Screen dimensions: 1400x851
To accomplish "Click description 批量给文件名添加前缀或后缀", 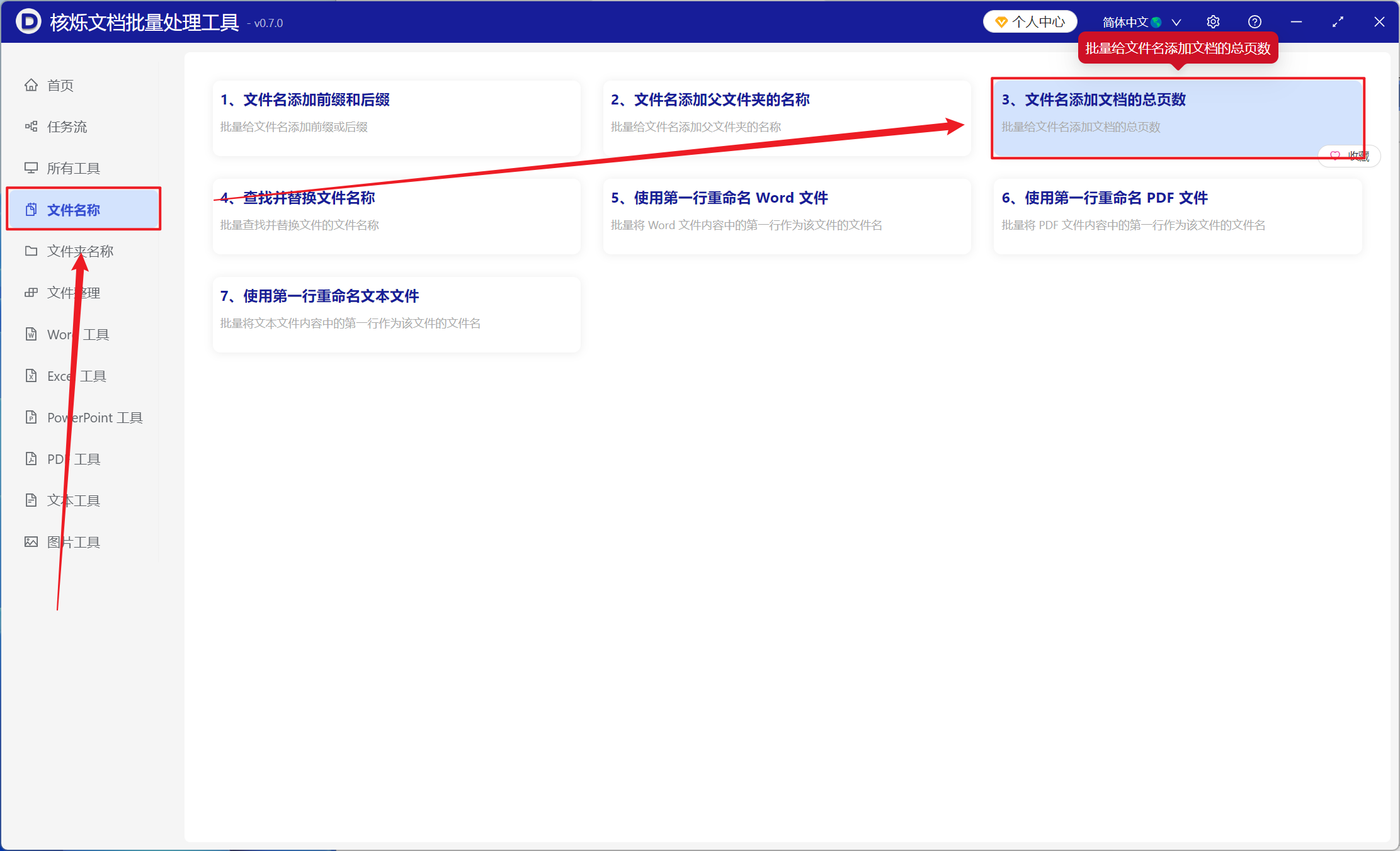I will [294, 127].
